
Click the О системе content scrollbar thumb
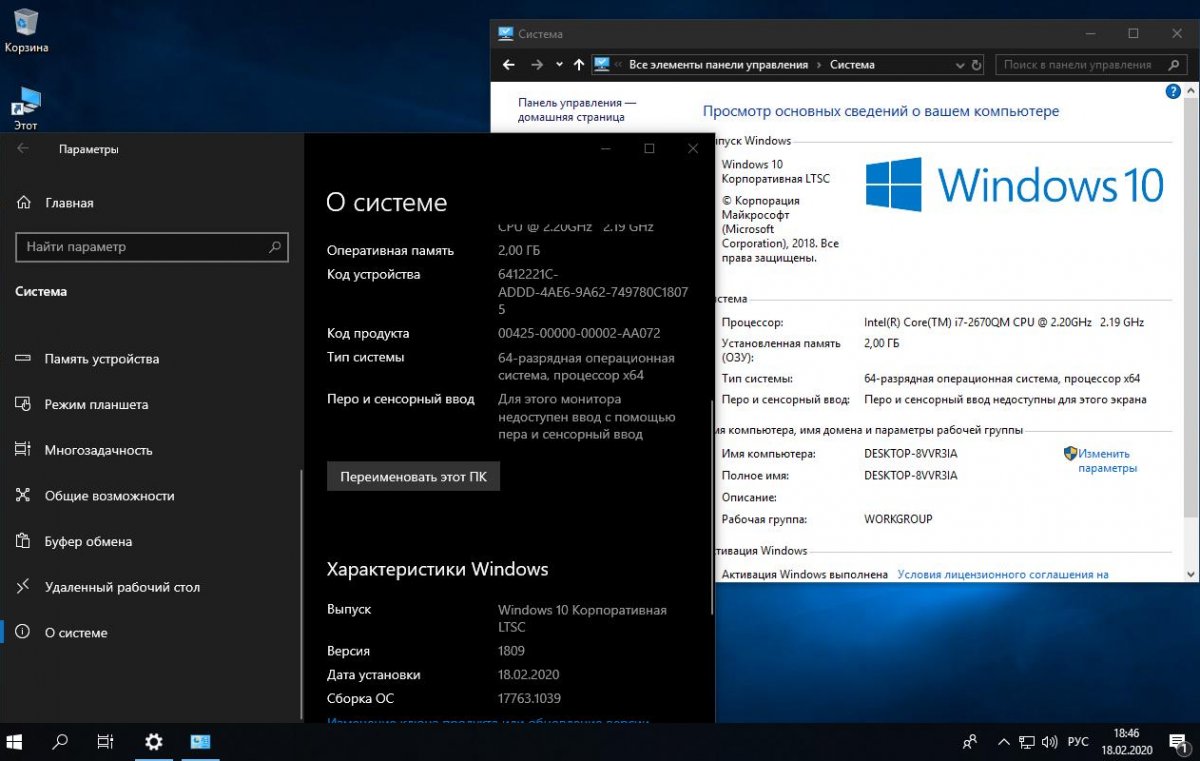712,508
